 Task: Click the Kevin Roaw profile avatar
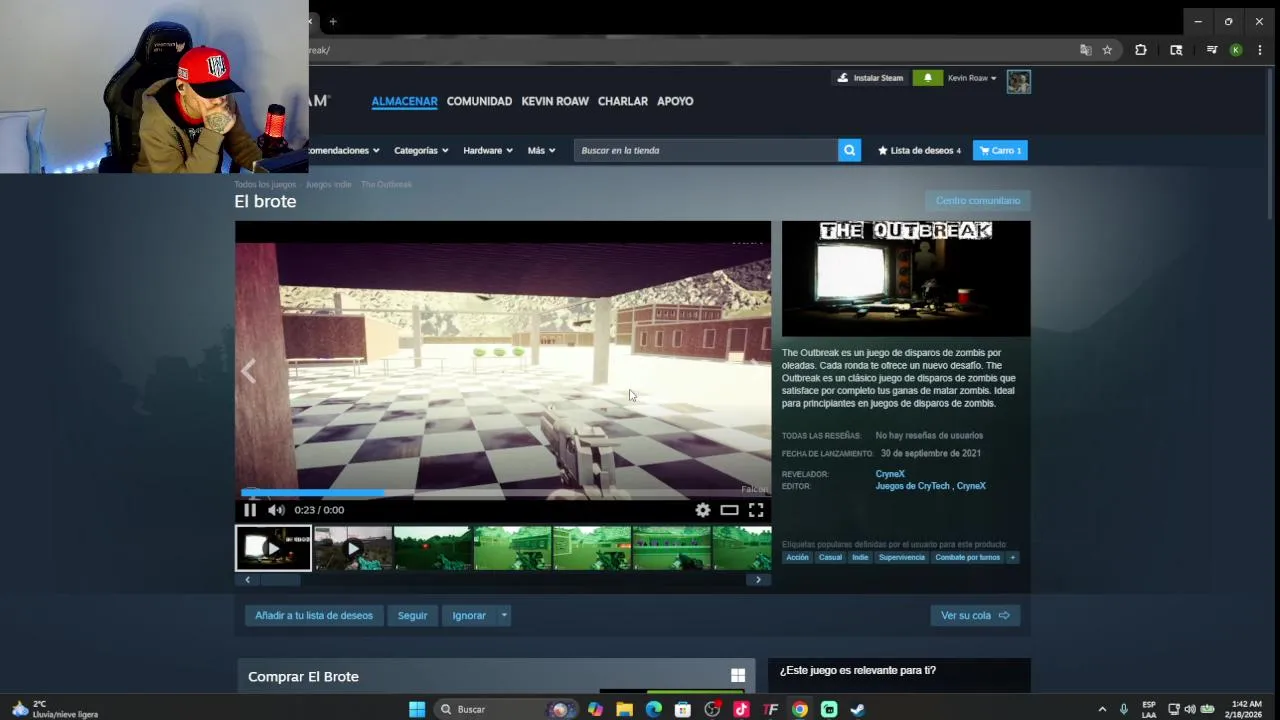[x=1018, y=81]
